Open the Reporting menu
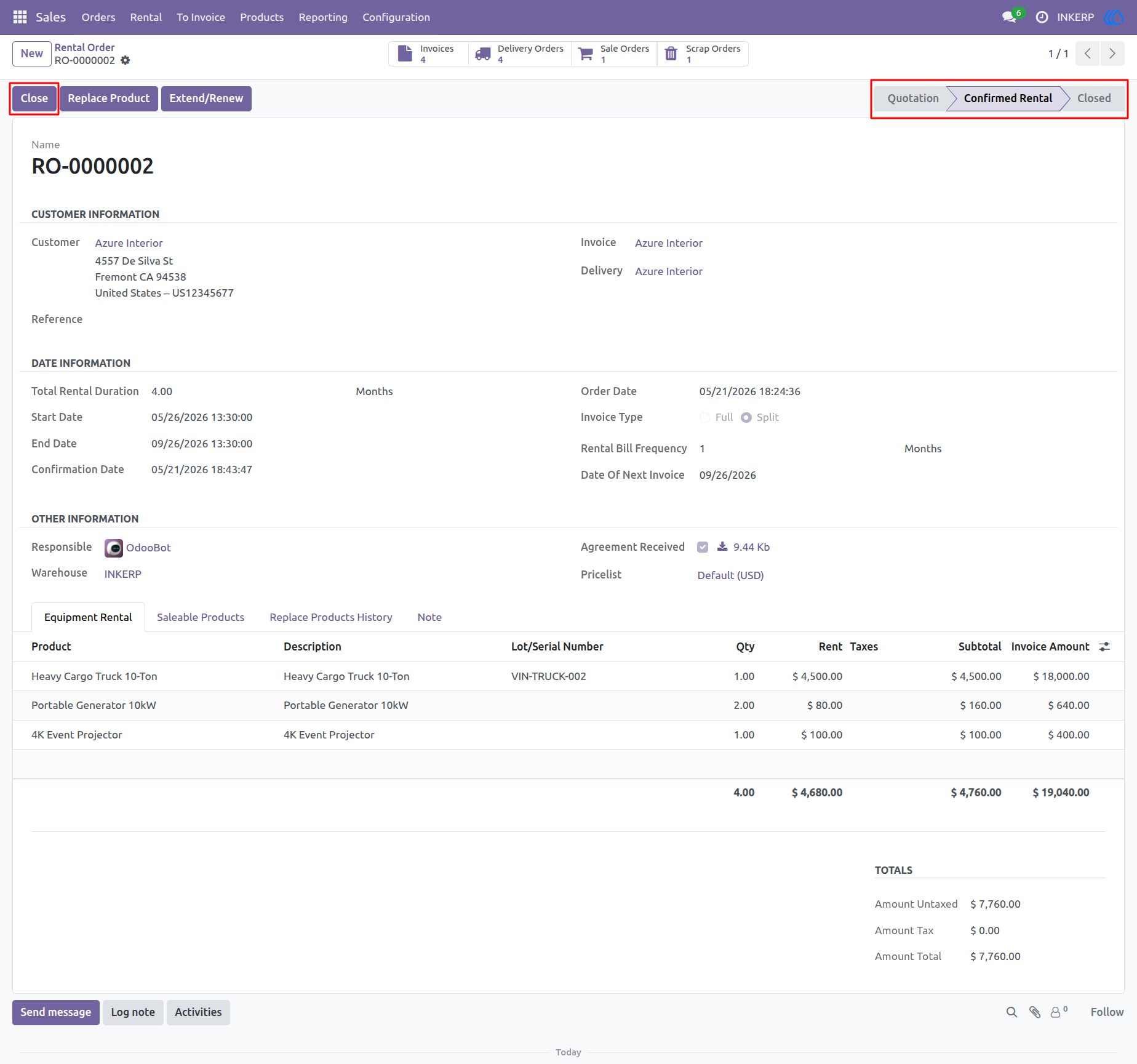Screen dimensions: 1137x1064 (x=323, y=17)
